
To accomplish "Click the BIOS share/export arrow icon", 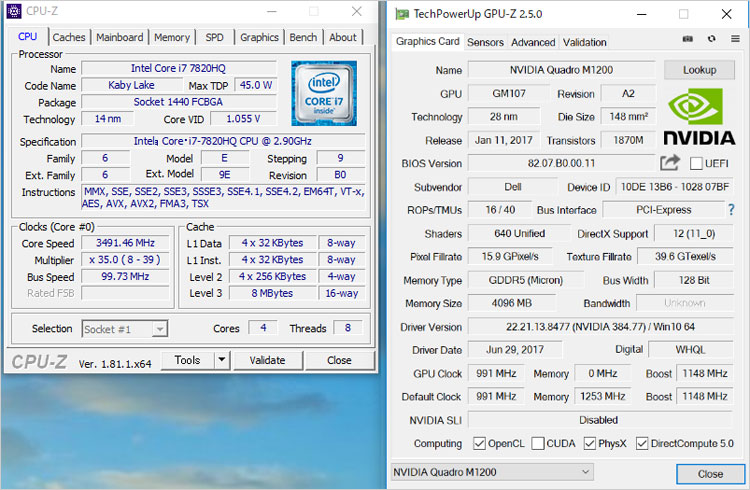I will click(670, 163).
